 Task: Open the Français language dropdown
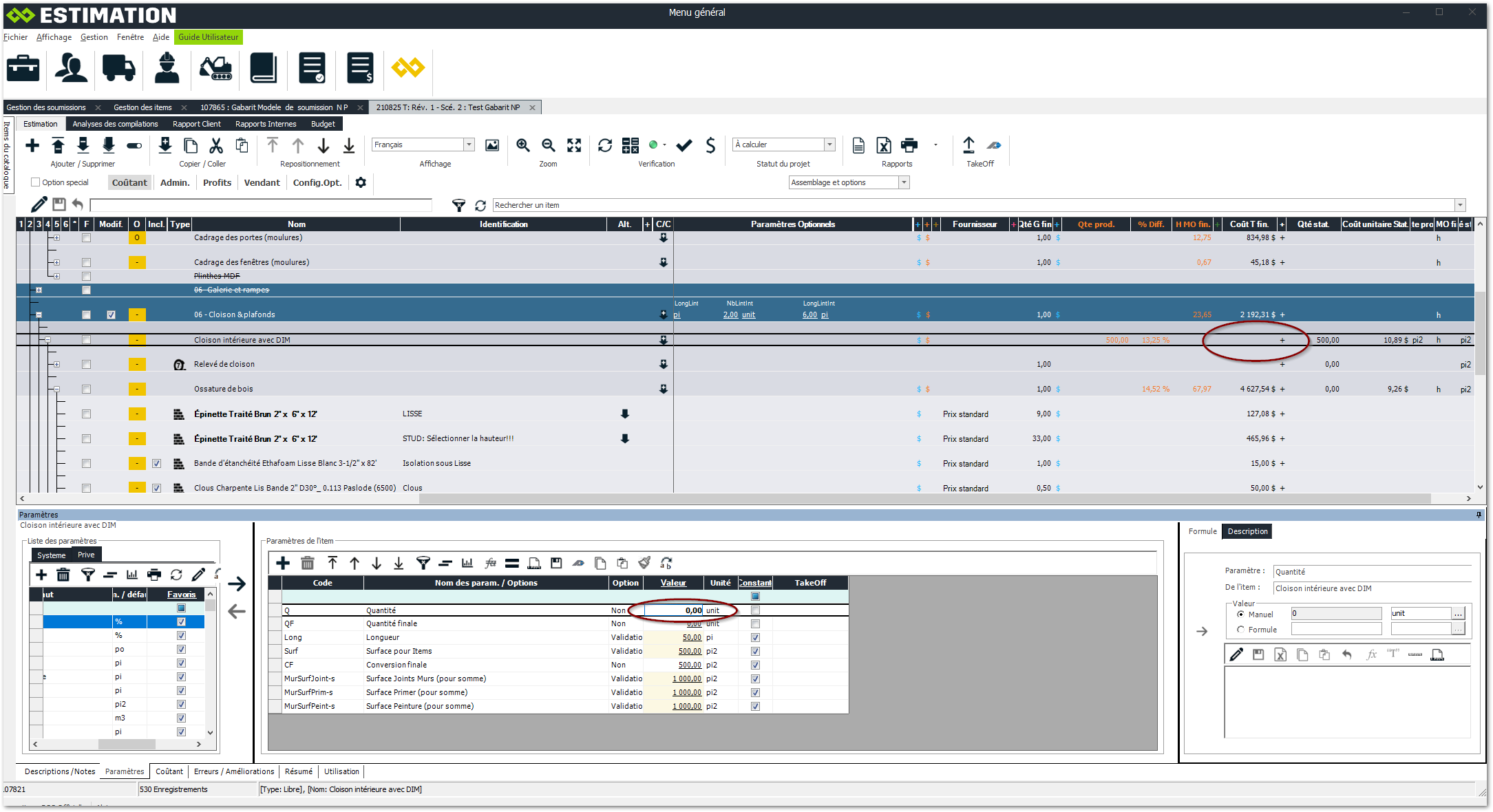pyautogui.click(x=469, y=145)
